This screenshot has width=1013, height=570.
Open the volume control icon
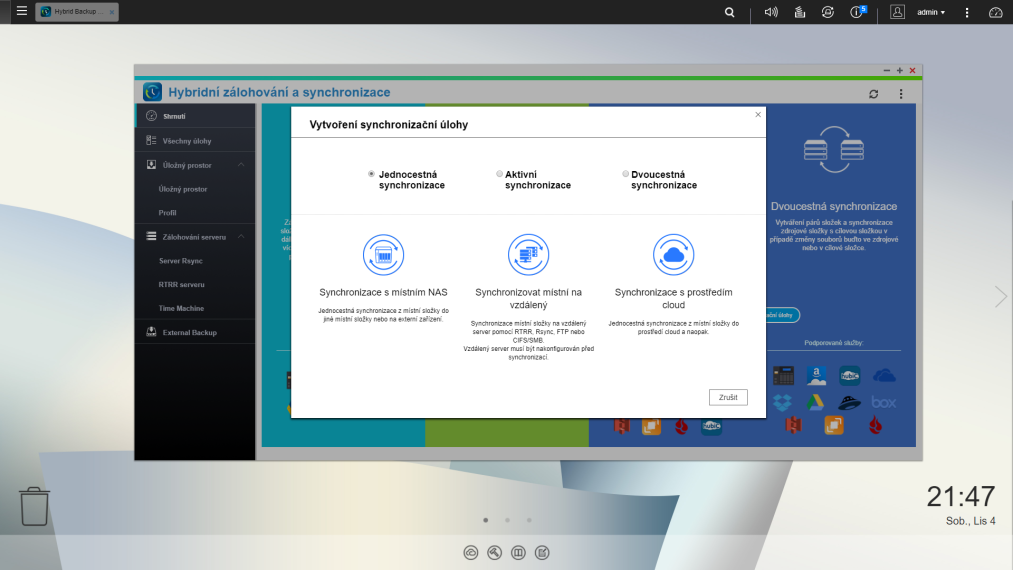pyautogui.click(x=771, y=12)
